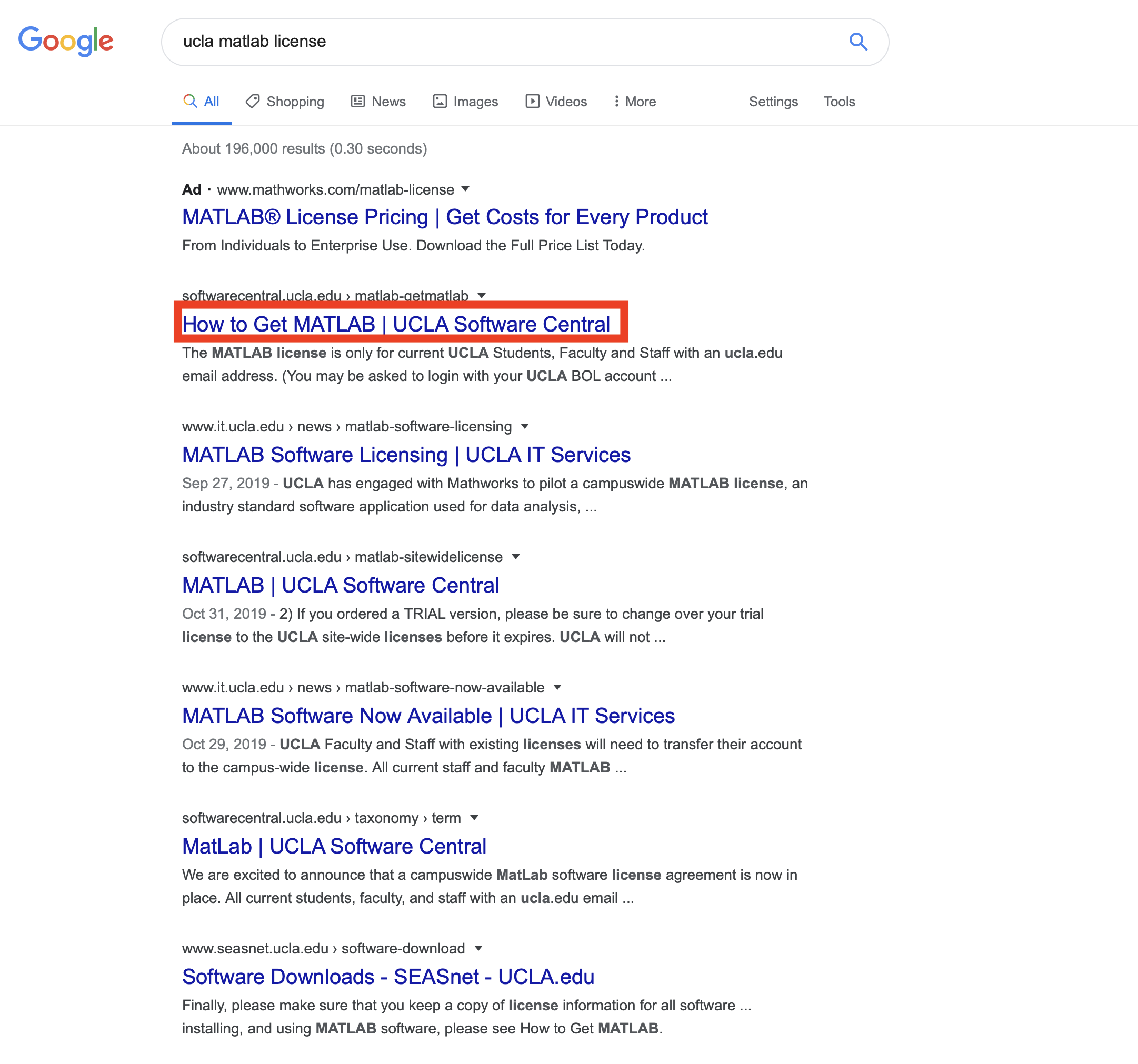Viewport: 1138px width, 1064px height.
Task: Switch to the Images tab
Action: [x=465, y=102]
